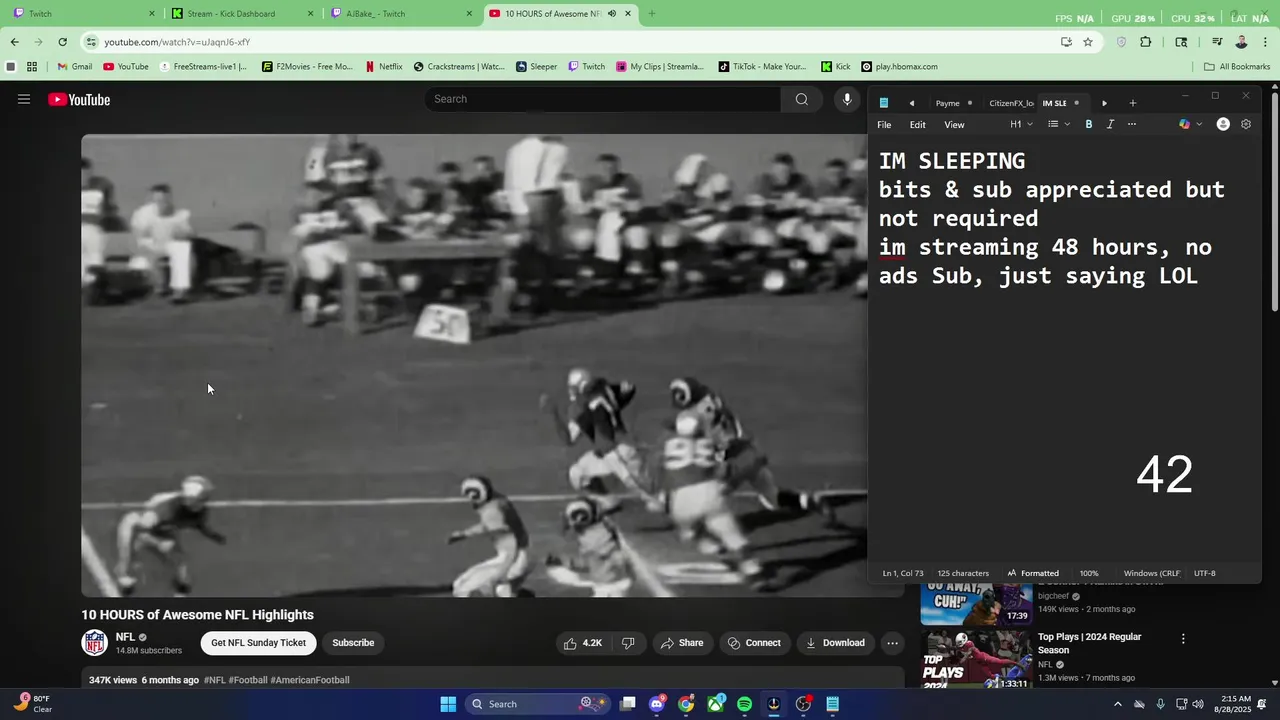Open Notepad Edit menu

point(917,125)
